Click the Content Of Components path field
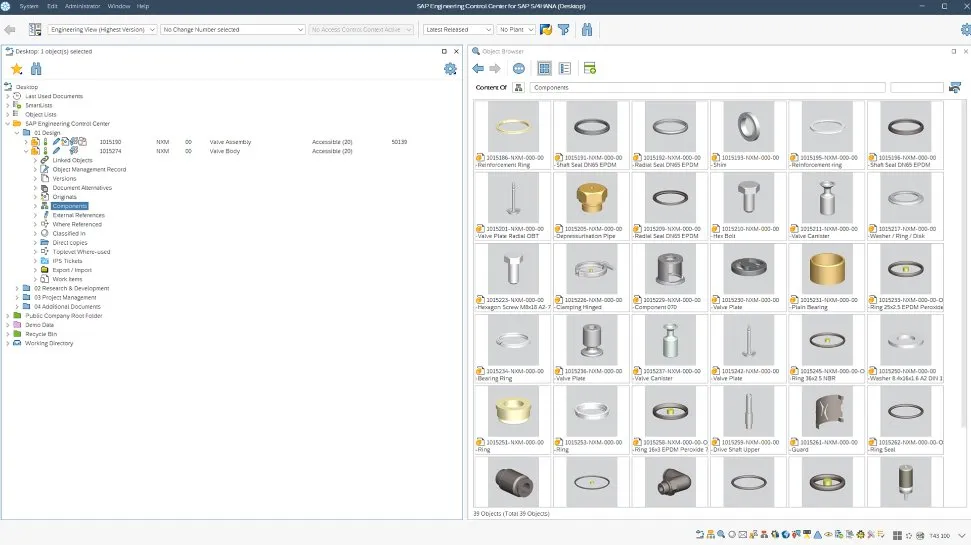 pyautogui.click(x=706, y=88)
